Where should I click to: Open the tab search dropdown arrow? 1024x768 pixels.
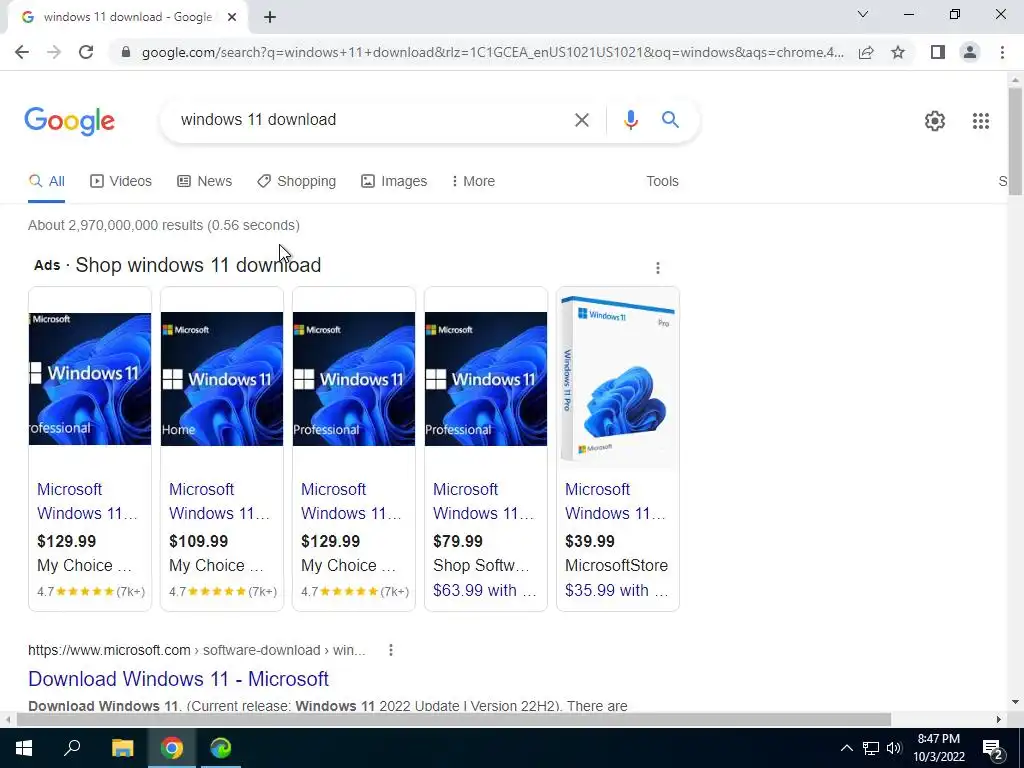863,14
